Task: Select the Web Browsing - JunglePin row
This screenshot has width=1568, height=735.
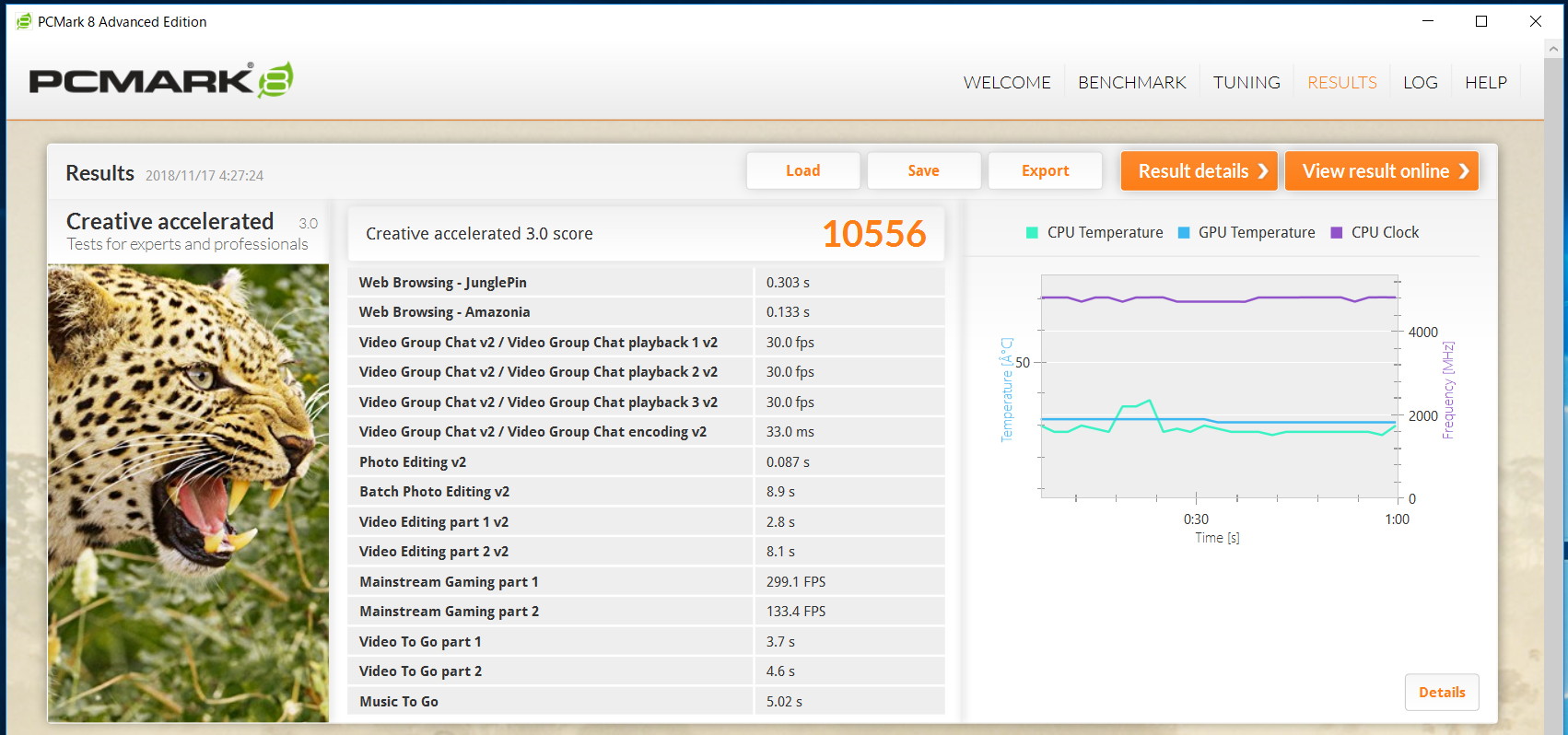Action: pos(646,283)
